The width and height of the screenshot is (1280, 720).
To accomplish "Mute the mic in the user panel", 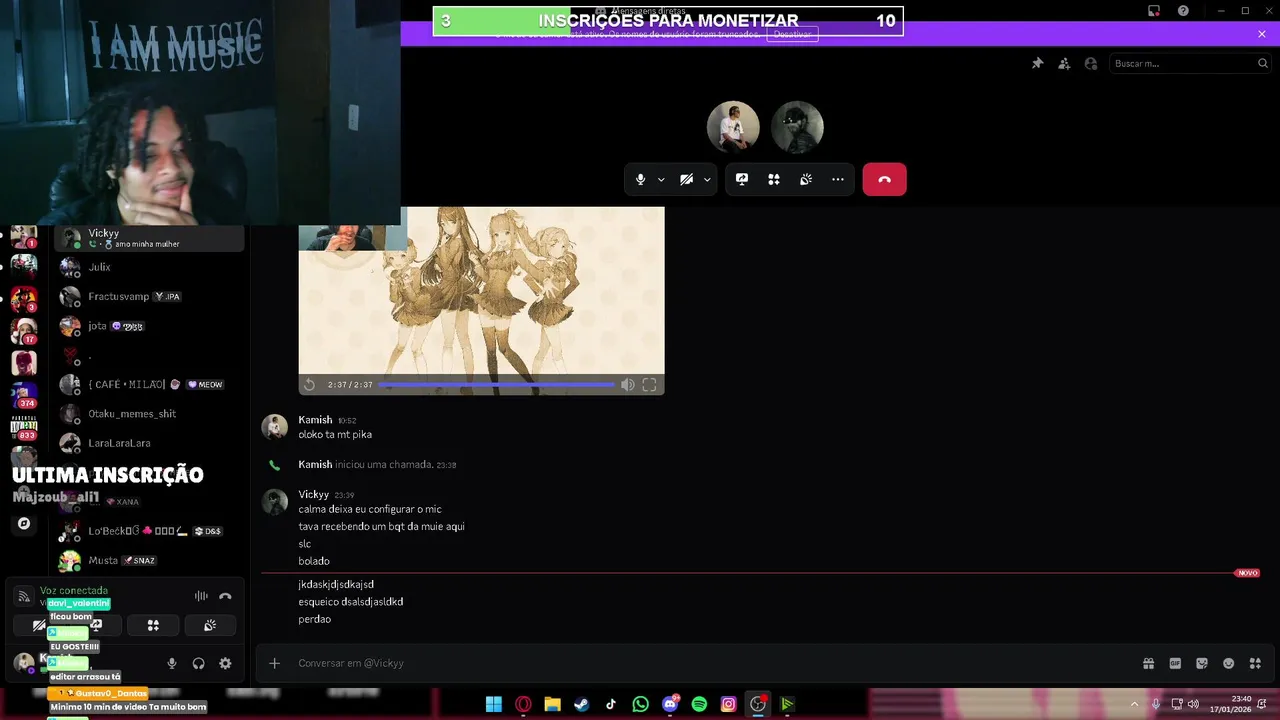I will click(x=172, y=663).
